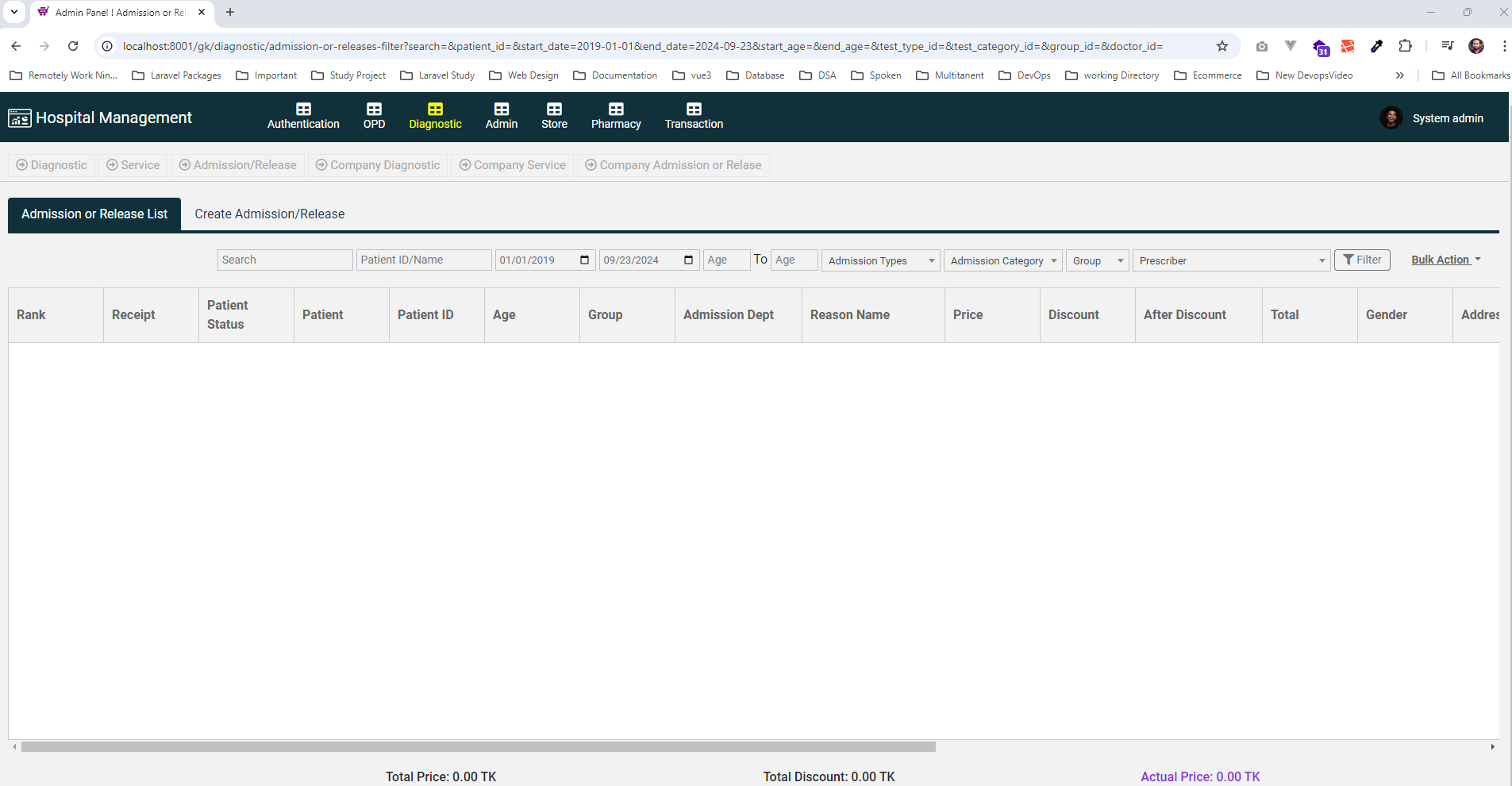
Task: Click the After Discount column header
Action: tap(1198, 315)
